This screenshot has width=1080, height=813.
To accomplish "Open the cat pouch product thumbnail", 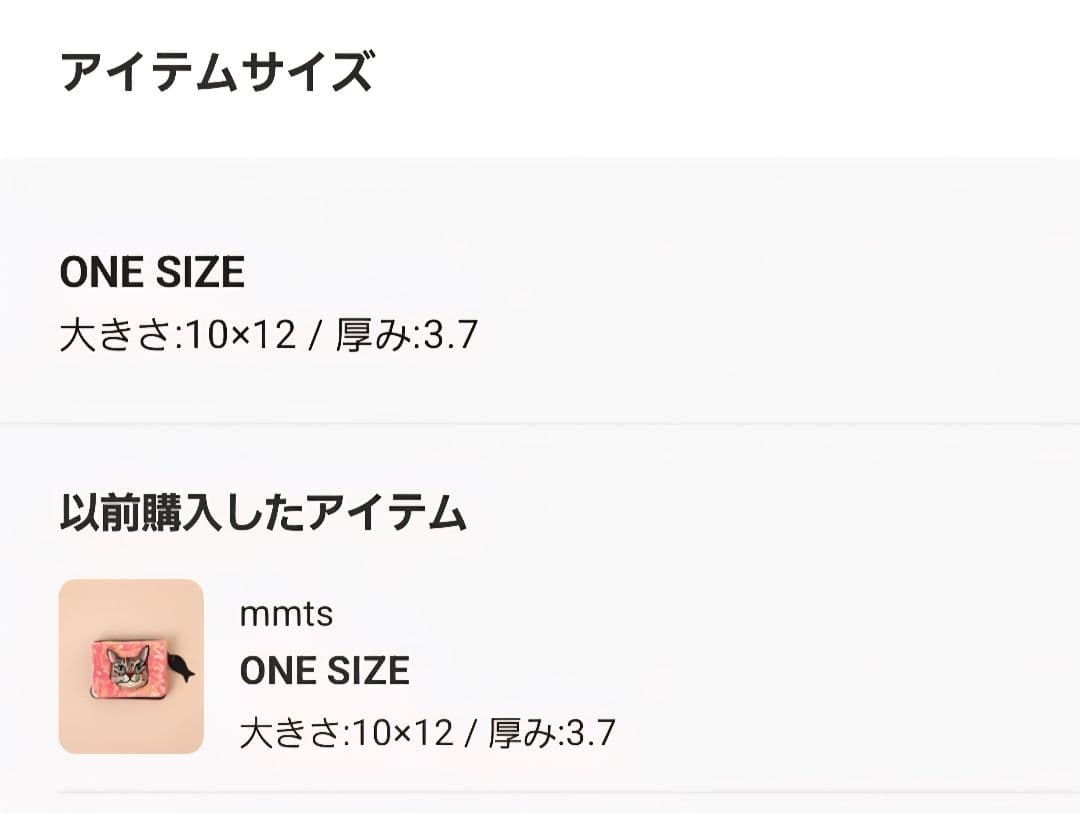I will 131,666.
